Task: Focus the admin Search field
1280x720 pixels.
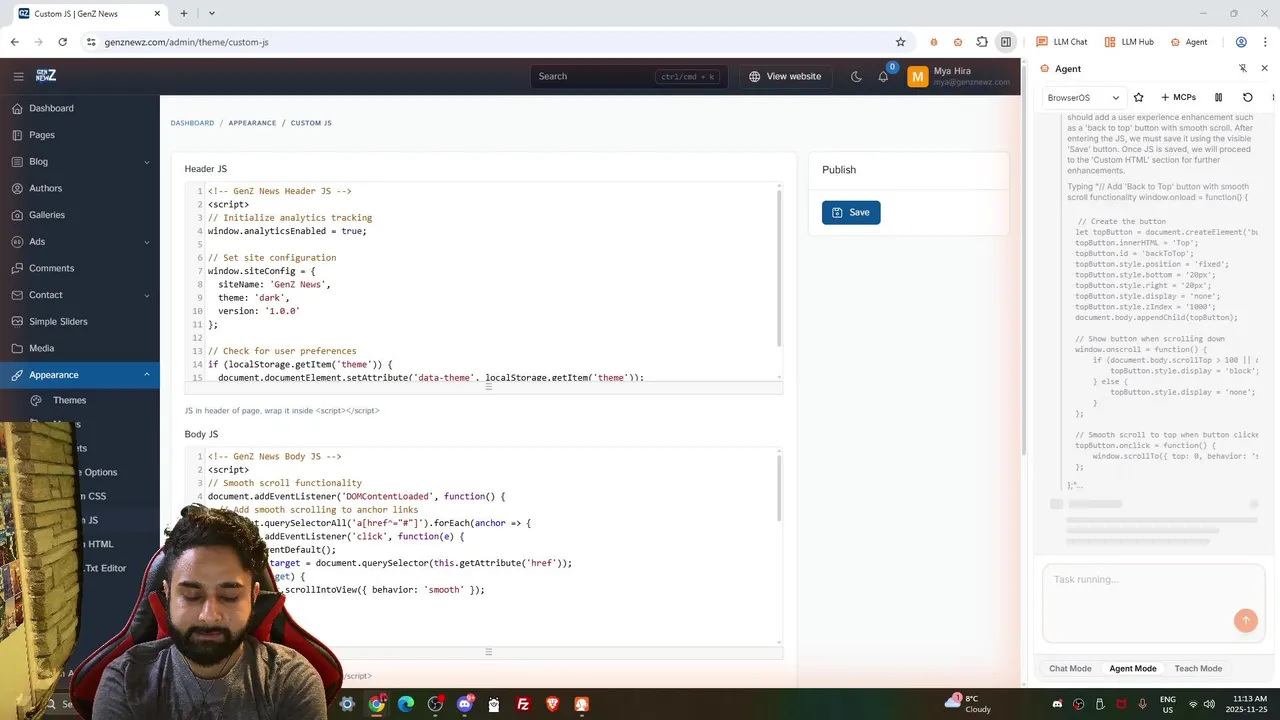Action: [627, 76]
